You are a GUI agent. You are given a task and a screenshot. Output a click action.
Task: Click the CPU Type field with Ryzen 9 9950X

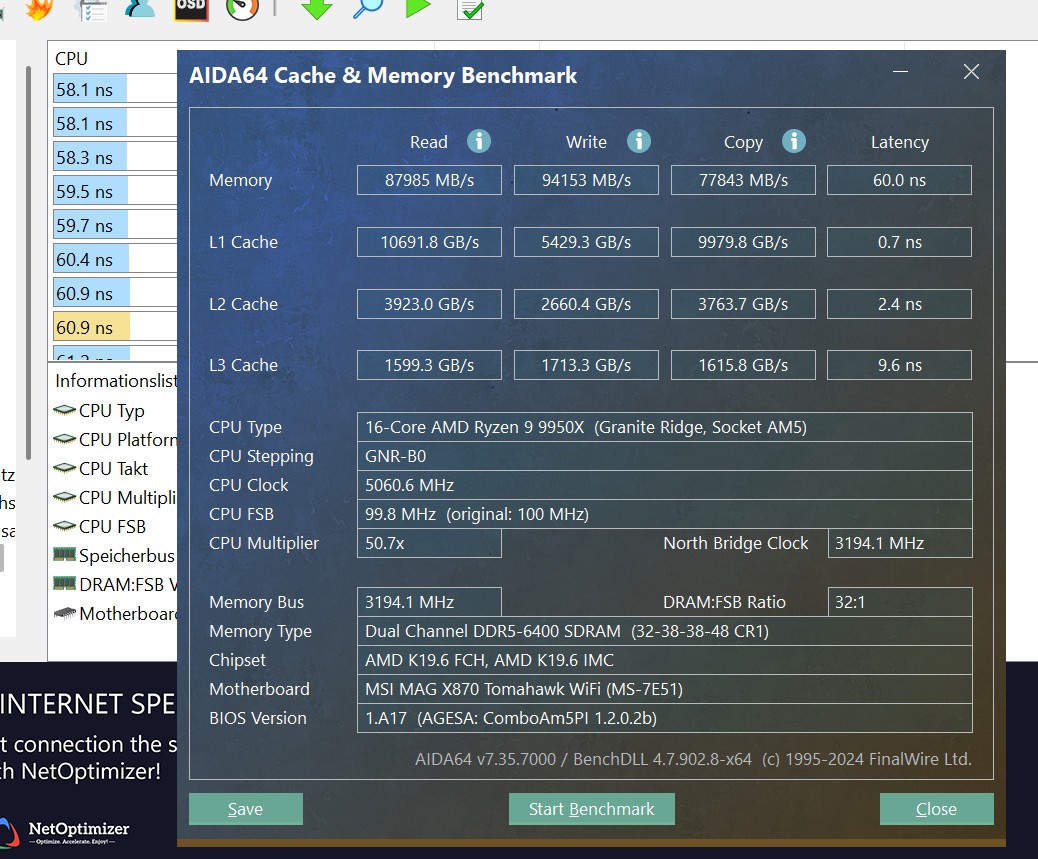click(x=665, y=428)
